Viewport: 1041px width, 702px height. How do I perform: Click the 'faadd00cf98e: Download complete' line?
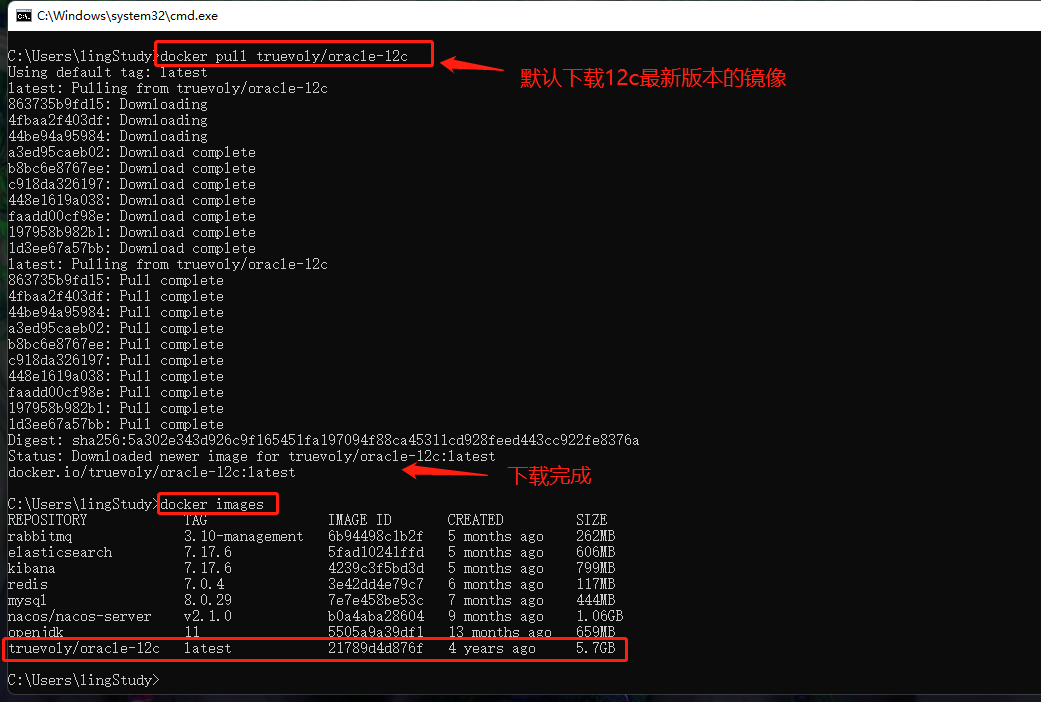pos(131,216)
